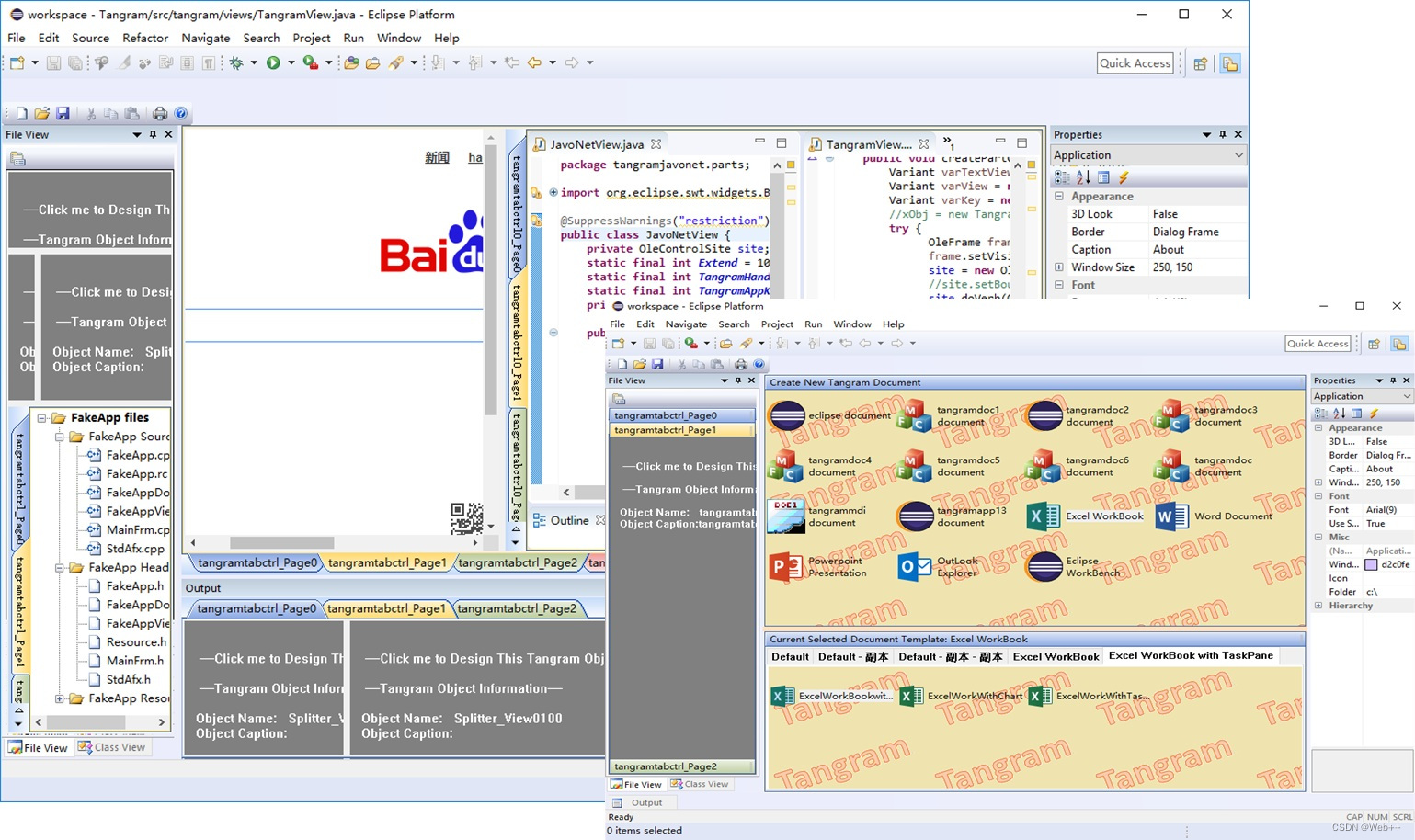Toggle alphabetical sort in back Properties panel
This screenshot has width=1415, height=840.
[x=1083, y=177]
